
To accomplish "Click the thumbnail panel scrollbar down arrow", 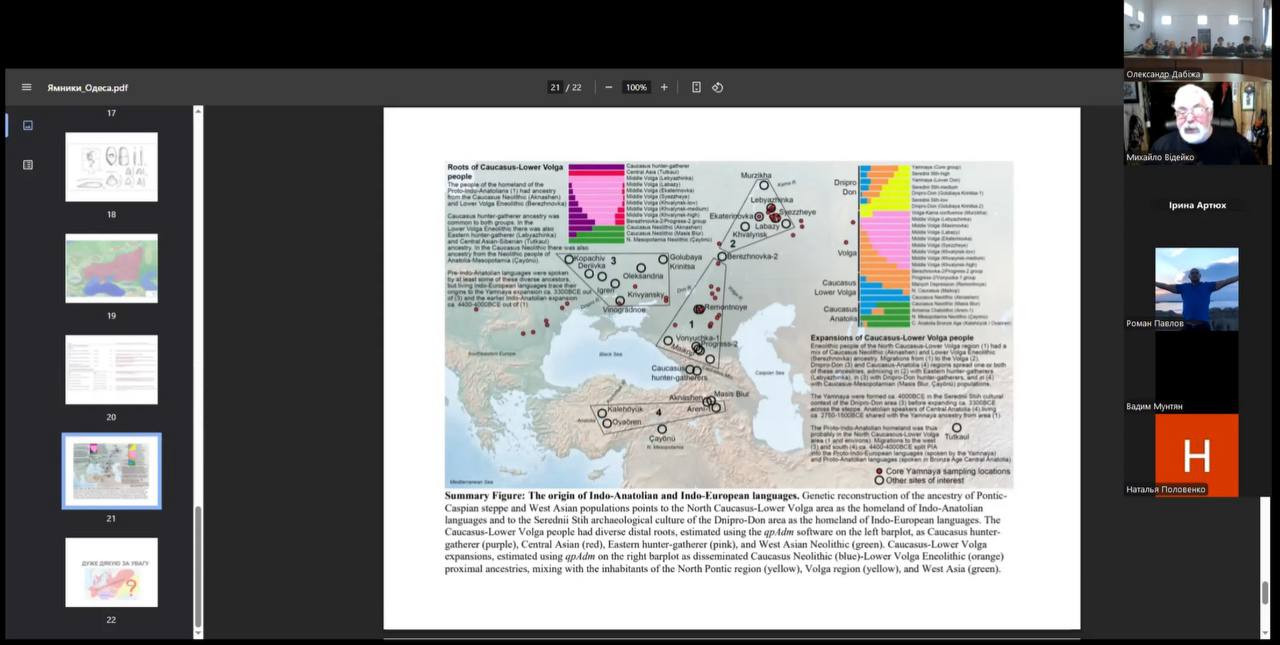I will click(x=197, y=632).
